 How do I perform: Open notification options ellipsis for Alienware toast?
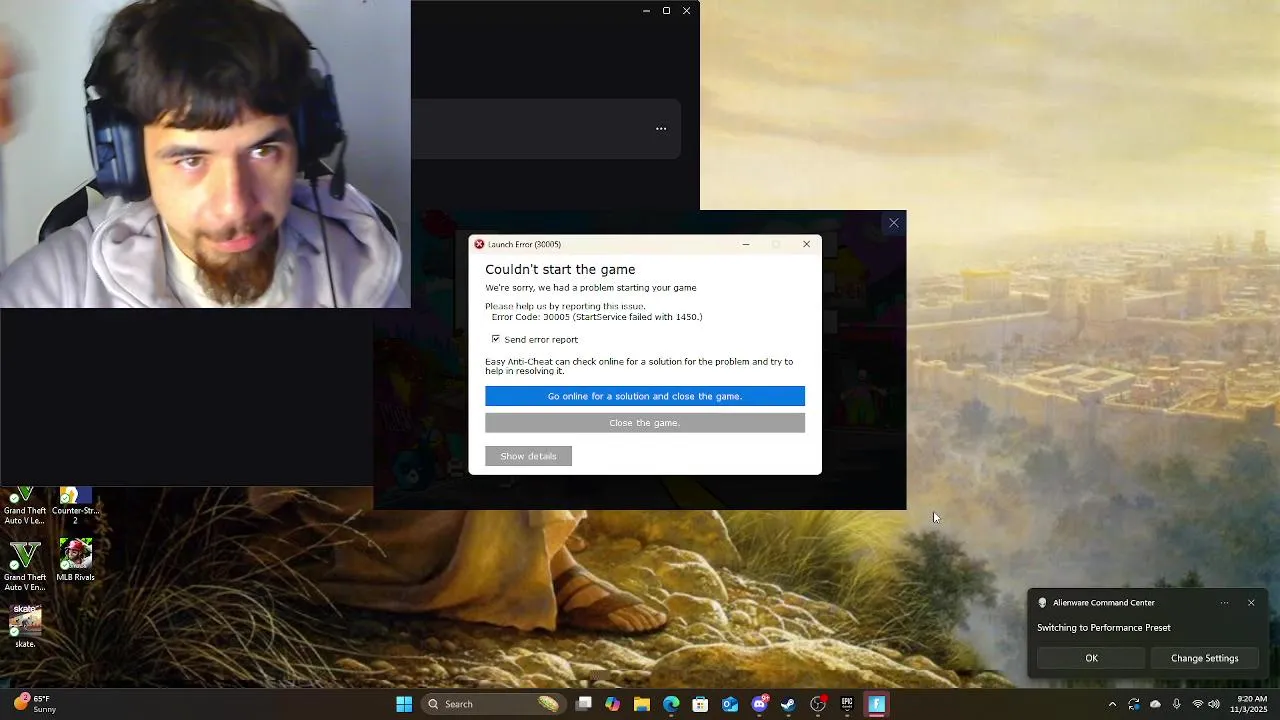(1225, 603)
